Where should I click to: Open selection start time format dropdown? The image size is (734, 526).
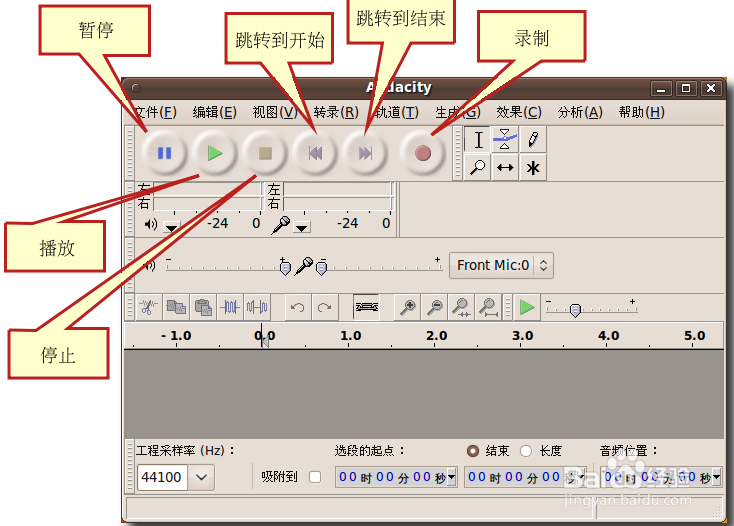click(451, 477)
